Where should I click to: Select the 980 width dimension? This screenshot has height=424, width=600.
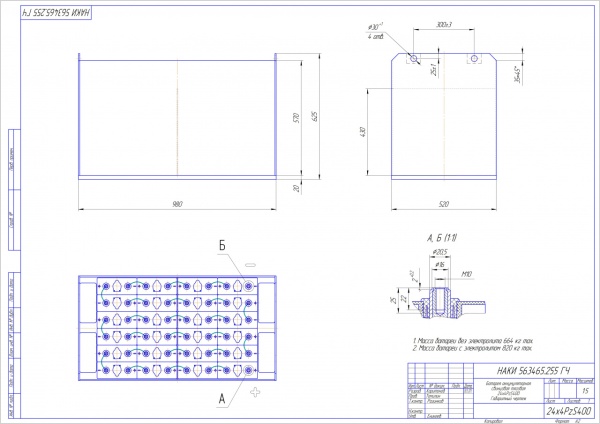[176, 204]
